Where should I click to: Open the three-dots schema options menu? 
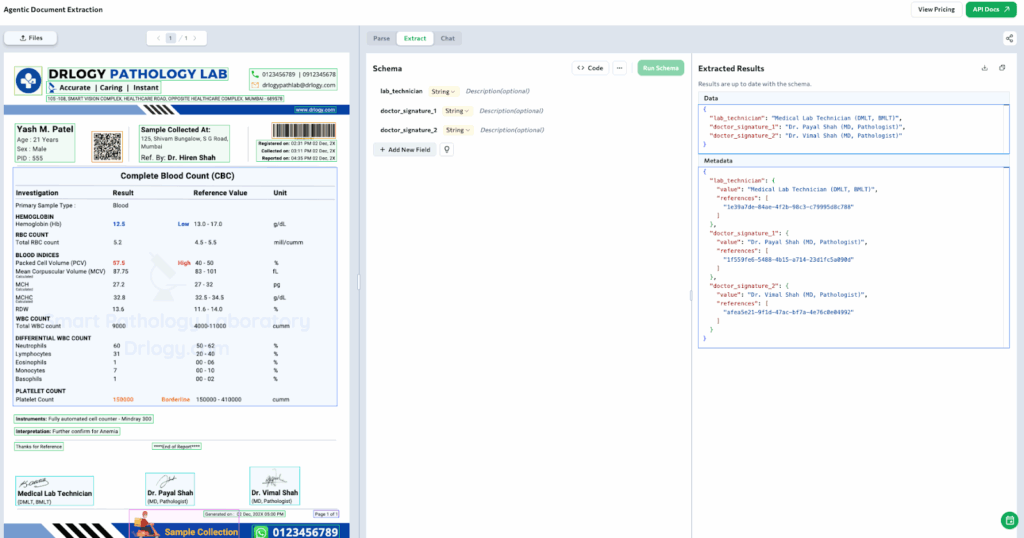click(x=620, y=68)
